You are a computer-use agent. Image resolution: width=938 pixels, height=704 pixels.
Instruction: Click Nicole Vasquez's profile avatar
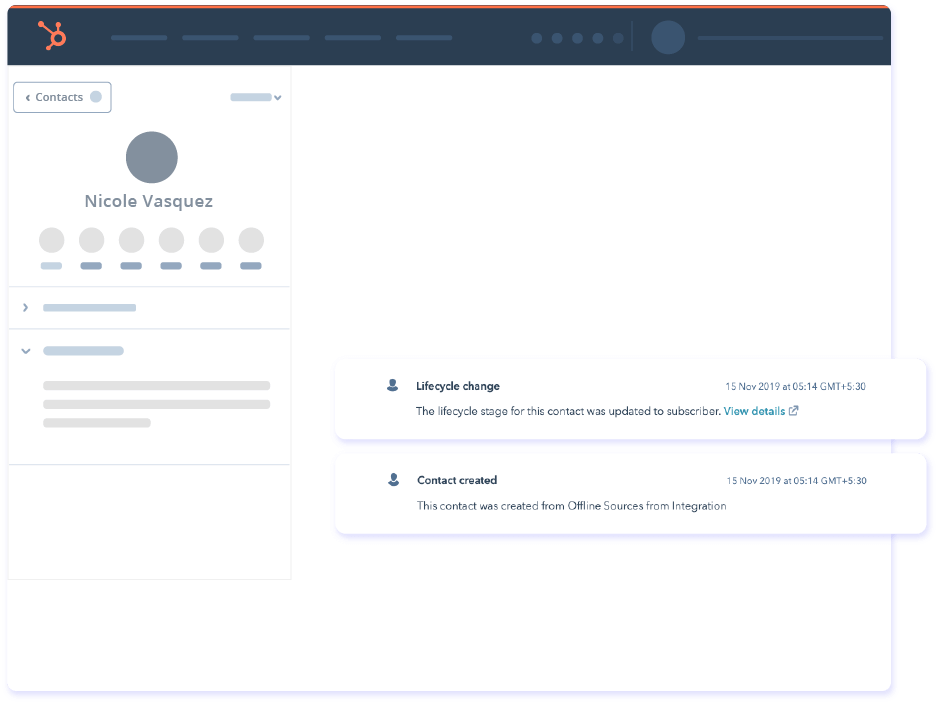click(152, 157)
